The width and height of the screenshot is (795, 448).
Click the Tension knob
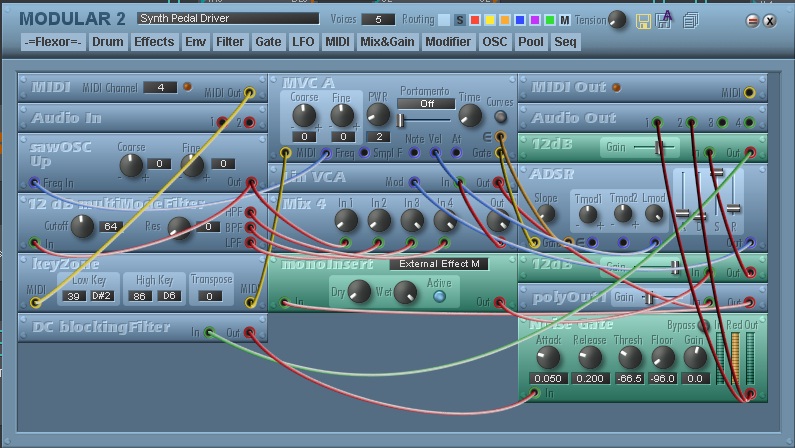point(617,20)
